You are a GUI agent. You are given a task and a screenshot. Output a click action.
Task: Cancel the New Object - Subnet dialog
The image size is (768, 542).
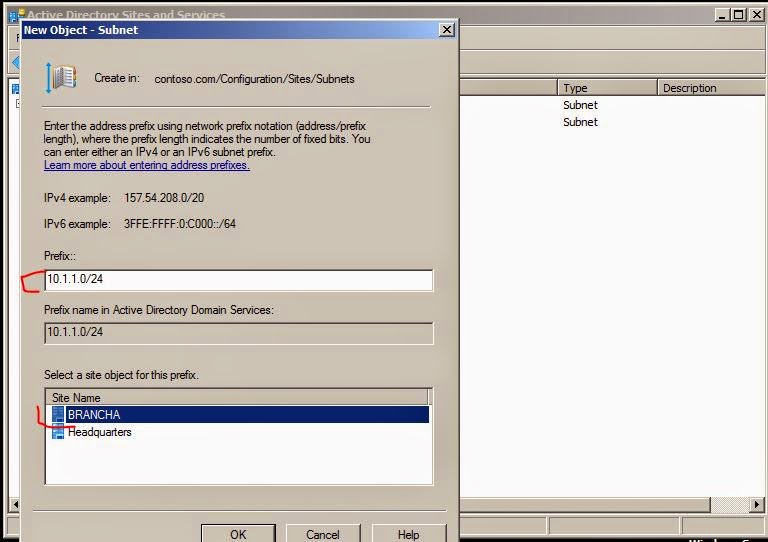pyautogui.click(x=323, y=534)
